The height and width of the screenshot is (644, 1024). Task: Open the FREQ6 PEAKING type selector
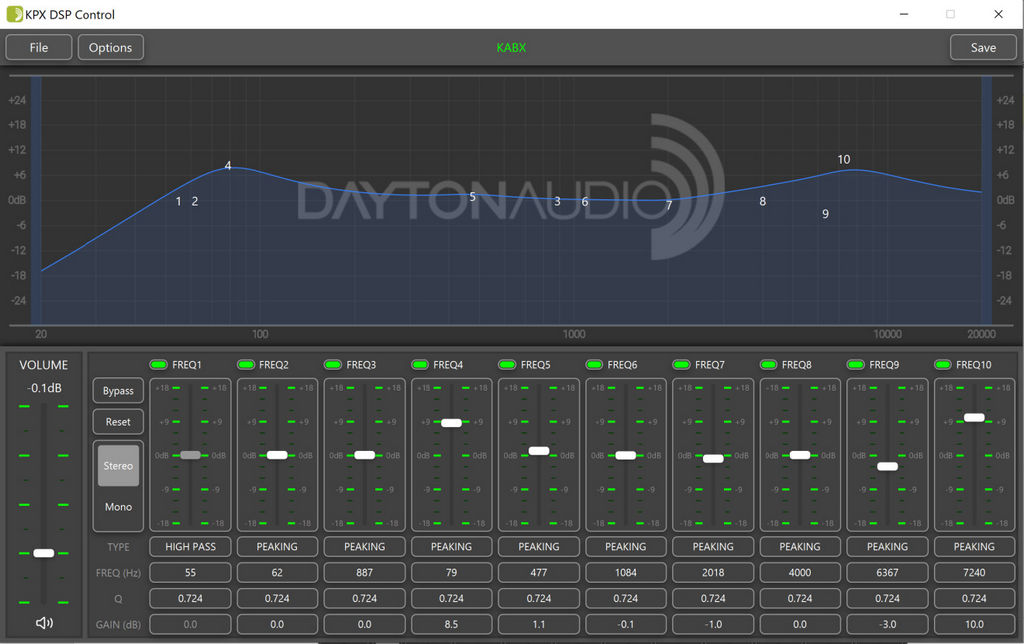pyautogui.click(x=626, y=547)
